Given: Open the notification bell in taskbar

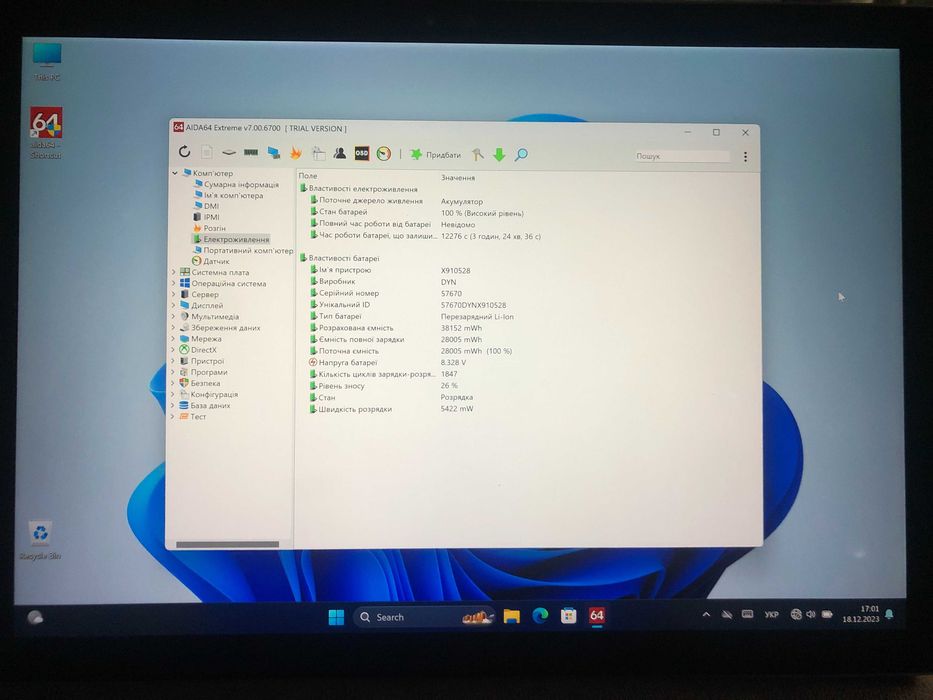Looking at the screenshot, I should 889,614.
